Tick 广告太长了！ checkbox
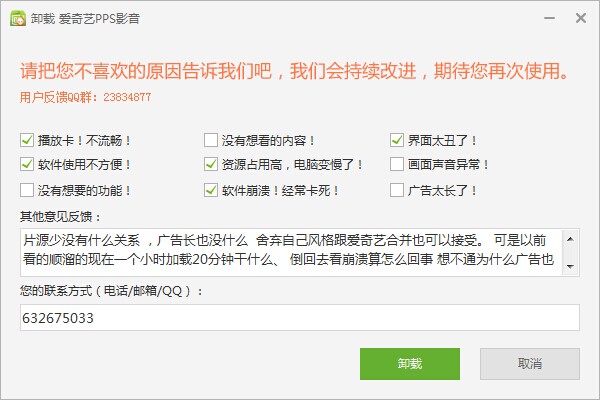This screenshot has height=400, width=600. point(397,189)
